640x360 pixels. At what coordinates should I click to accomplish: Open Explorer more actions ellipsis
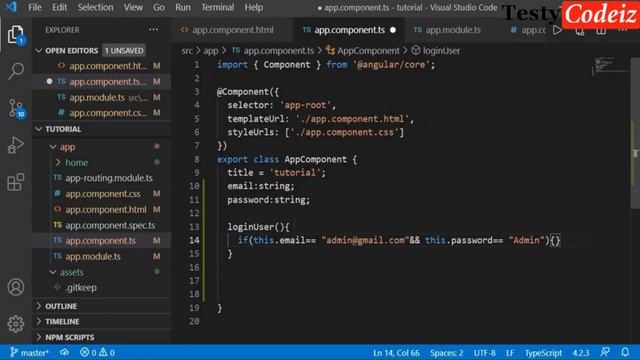tap(153, 29)
